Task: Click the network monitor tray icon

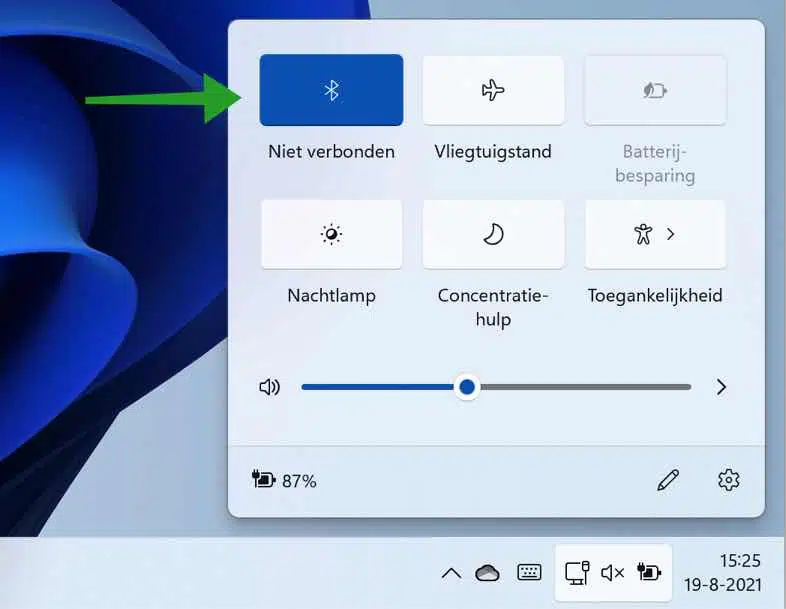Action: (x=577, y=573)
